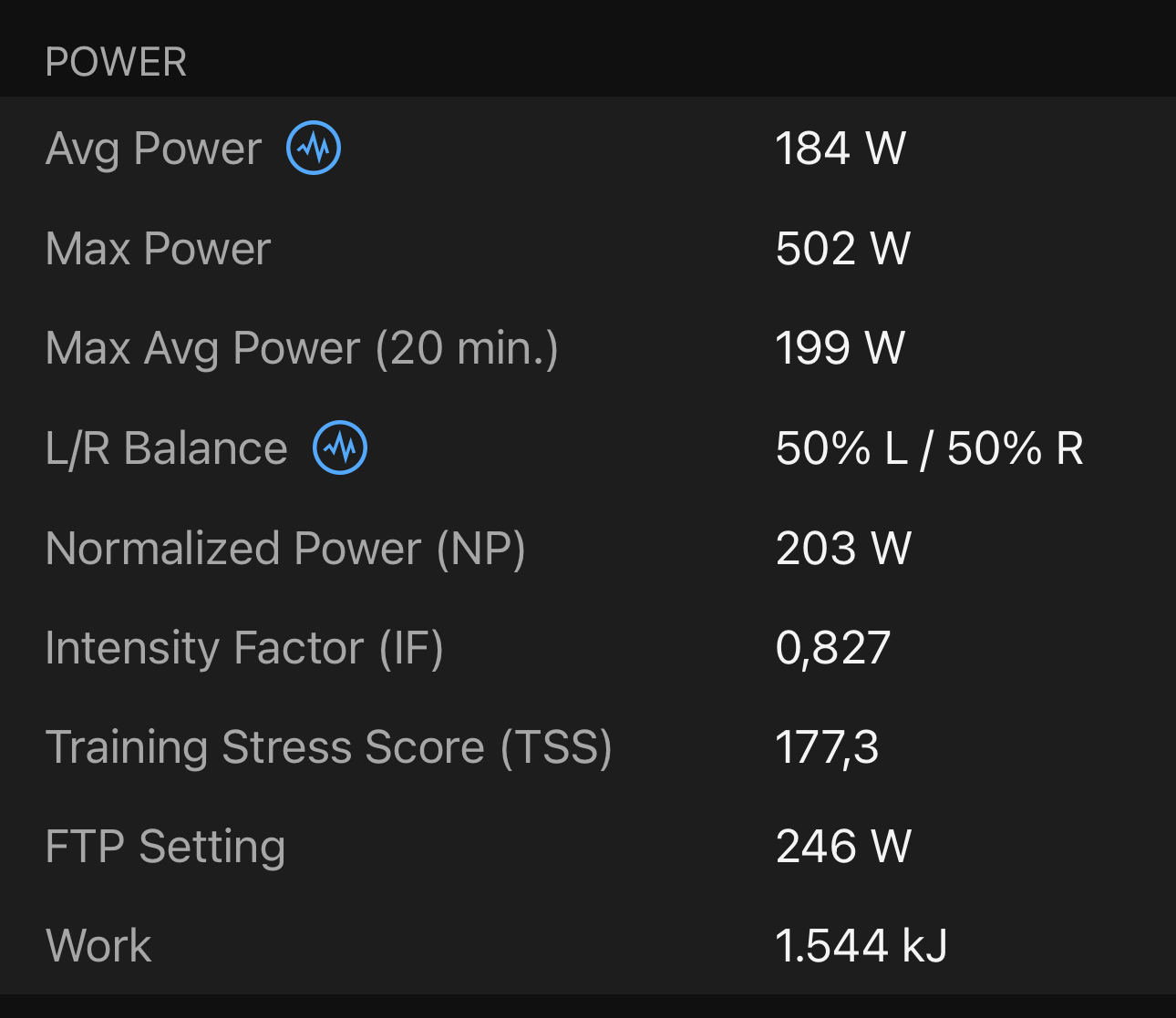Click the 199 W value

841,348
